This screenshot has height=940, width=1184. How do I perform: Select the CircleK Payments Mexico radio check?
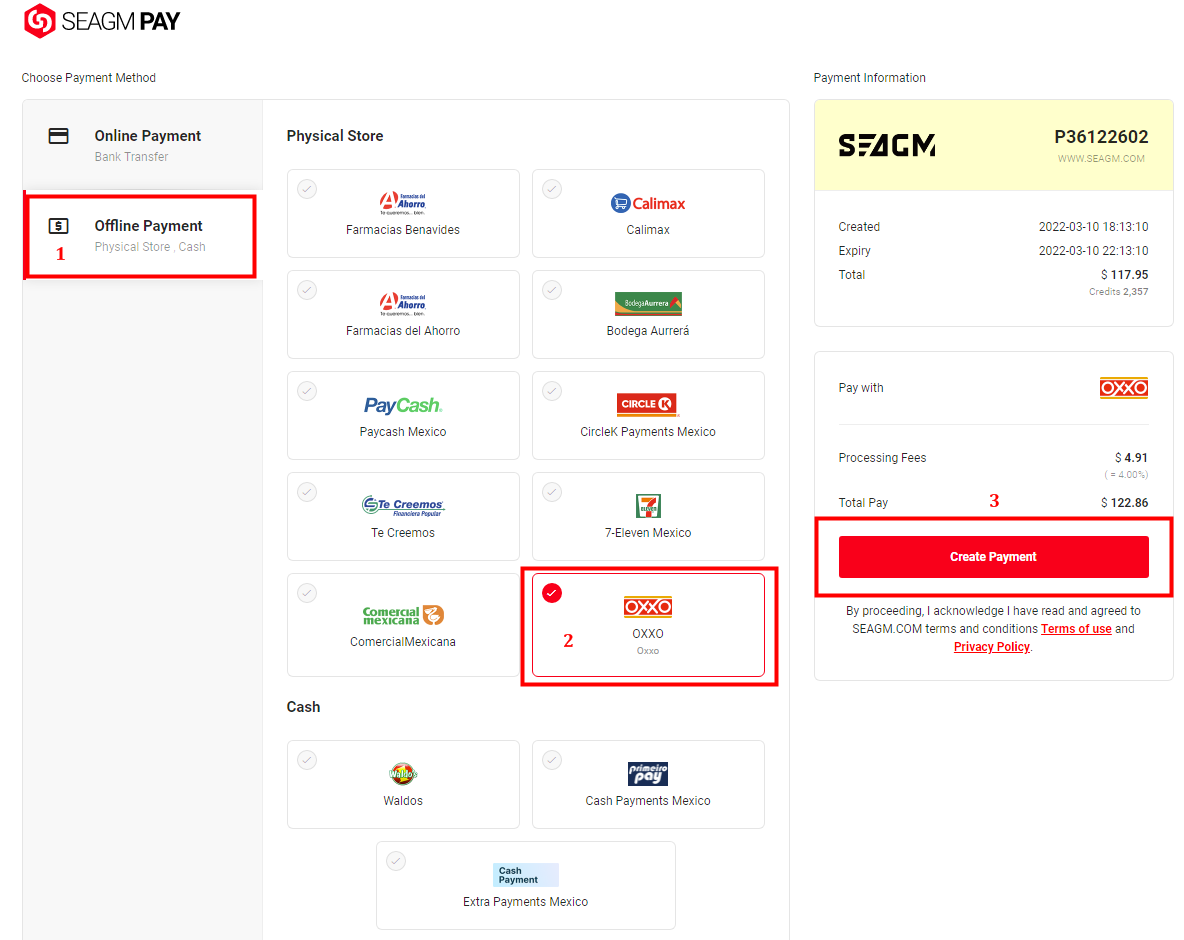(552, 391)
